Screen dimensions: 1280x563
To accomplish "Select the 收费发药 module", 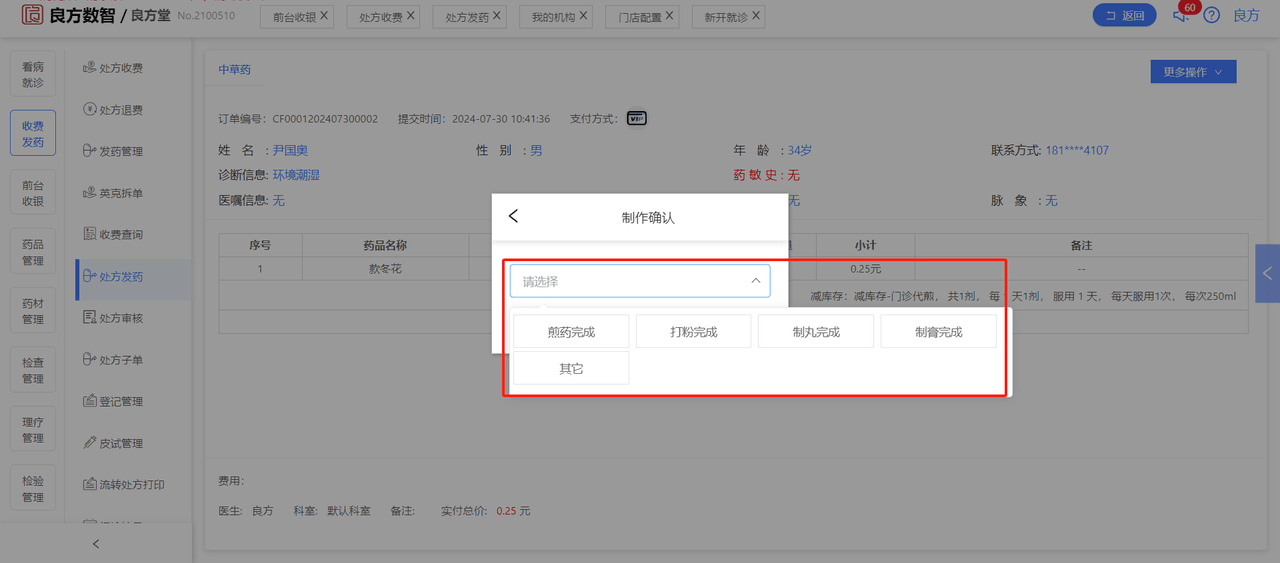I will (33, 134).
